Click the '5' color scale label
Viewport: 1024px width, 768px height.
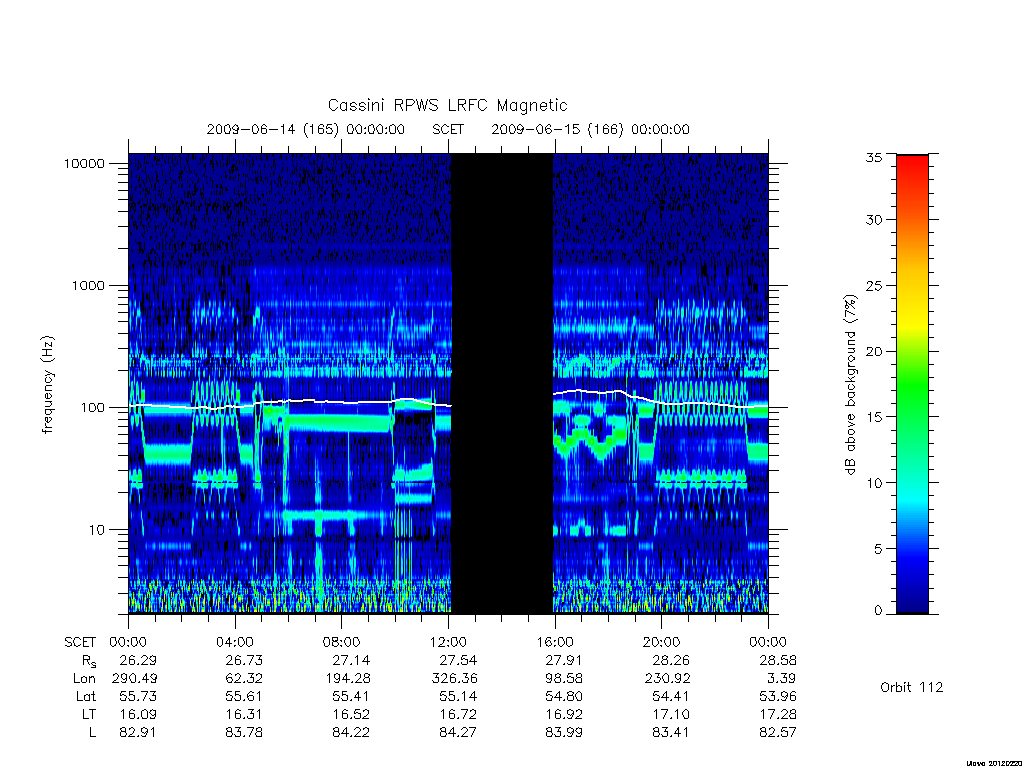tap(877, 549)
